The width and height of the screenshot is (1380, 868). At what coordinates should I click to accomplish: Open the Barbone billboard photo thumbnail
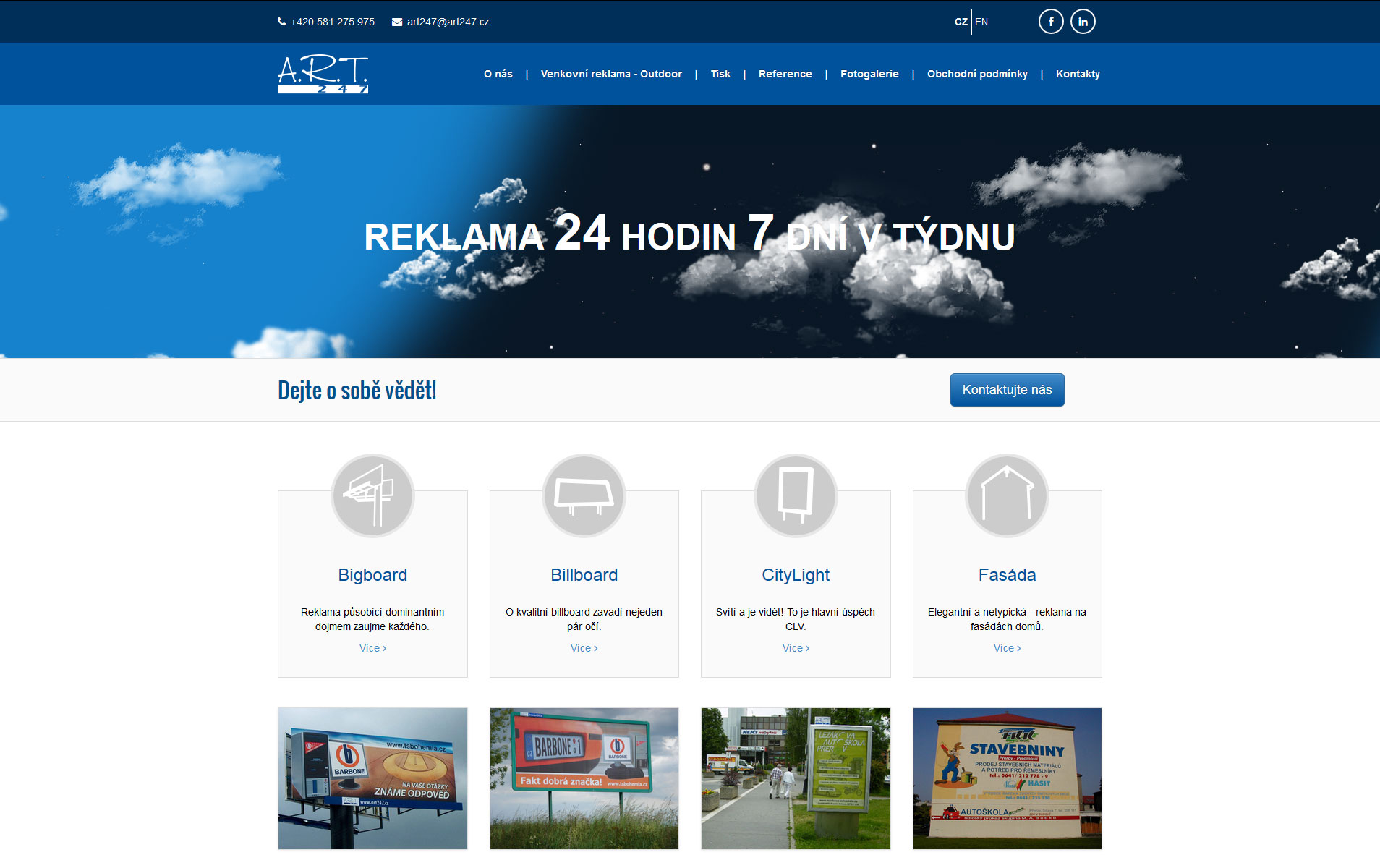click(584, 778)
